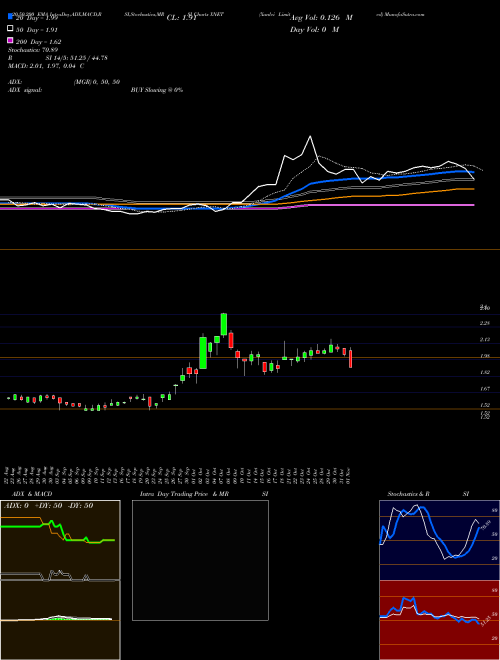The image size is (500, 660).
Task: Click the 'ADX: 0 +DY: 50 -DY: 50' header
Action: [48, 505]
